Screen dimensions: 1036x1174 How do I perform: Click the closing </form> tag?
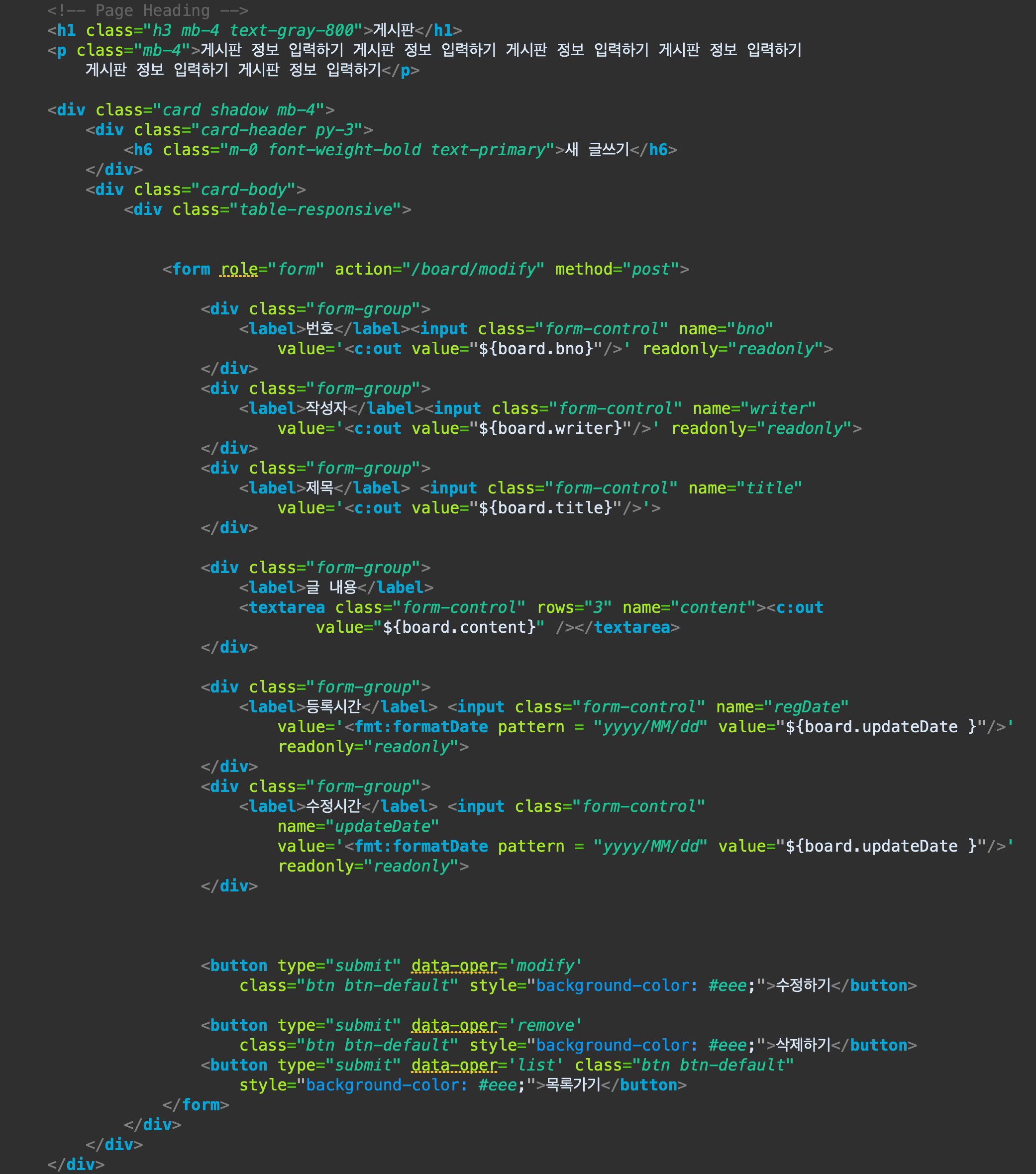[196, 1104]
